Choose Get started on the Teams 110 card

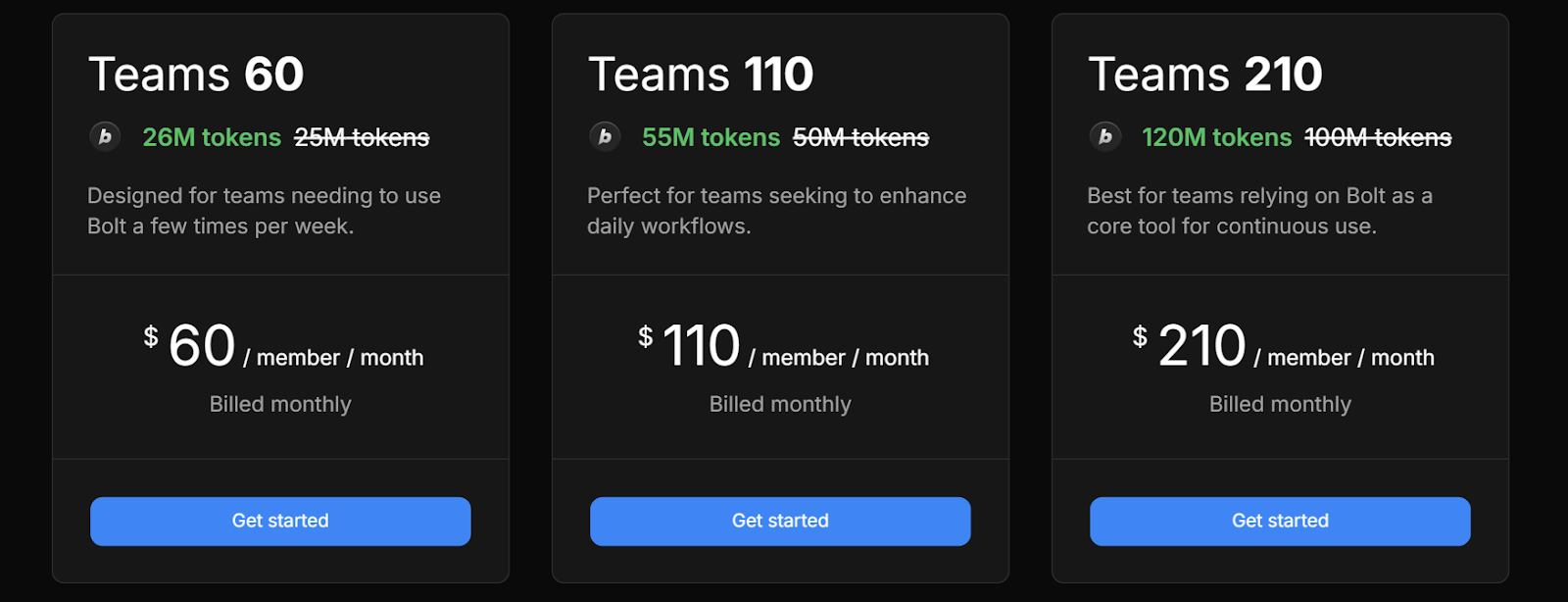(x=780, y=521)
